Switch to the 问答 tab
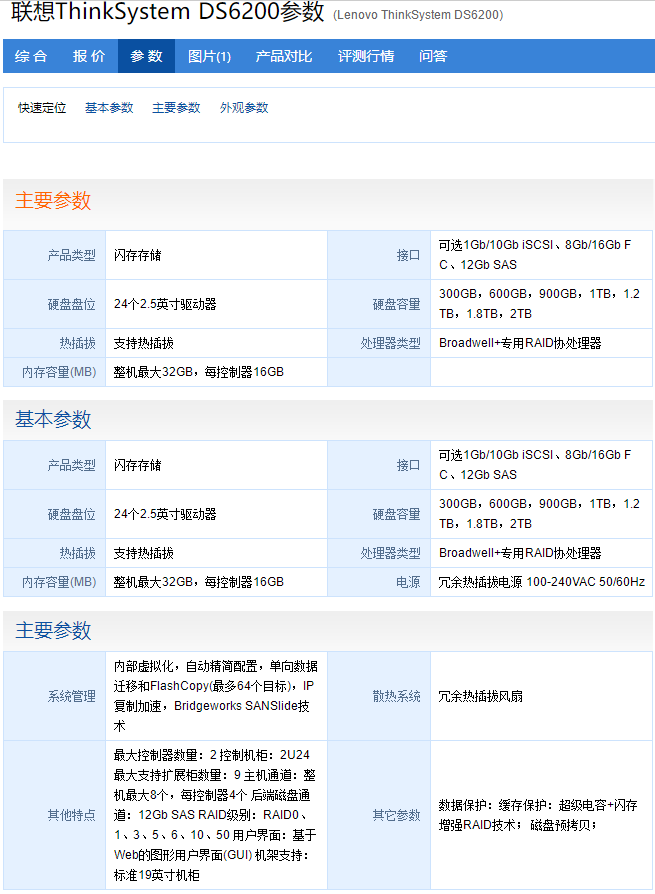The width and height of the screenshot is (655, 894). (x=433, y=56)
